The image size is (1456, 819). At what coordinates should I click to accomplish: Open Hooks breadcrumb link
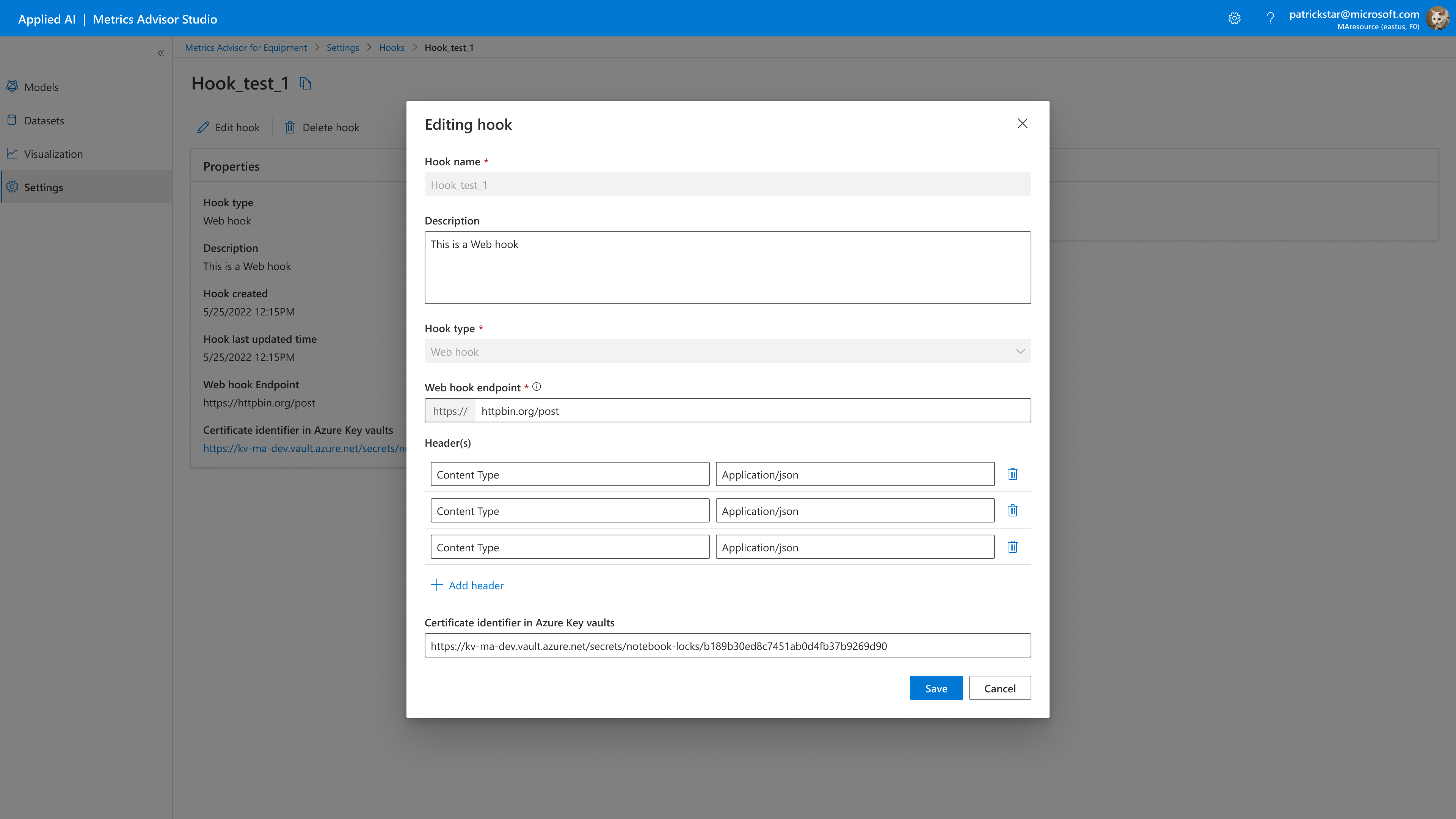tap(391, 47)
